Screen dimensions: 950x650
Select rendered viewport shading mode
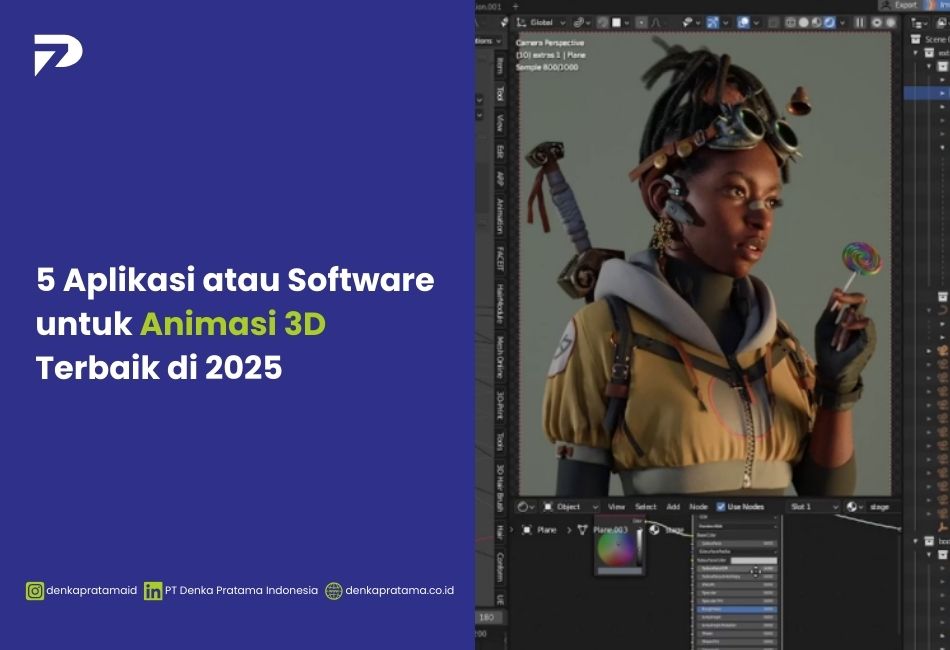tap(830, 22)
